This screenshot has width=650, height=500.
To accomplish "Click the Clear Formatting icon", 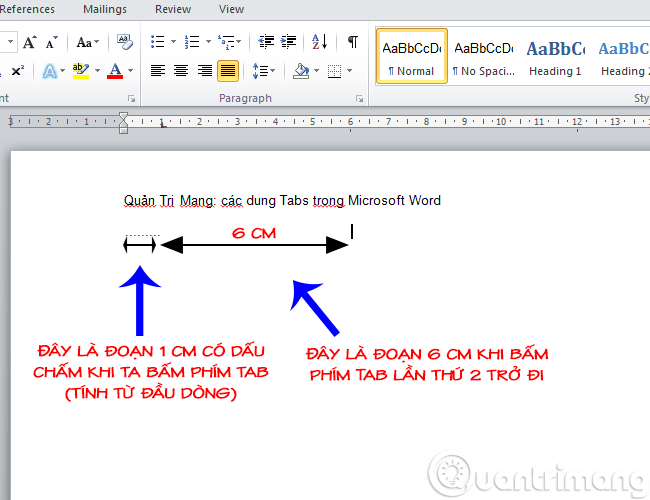I will (x=125, y=42).
